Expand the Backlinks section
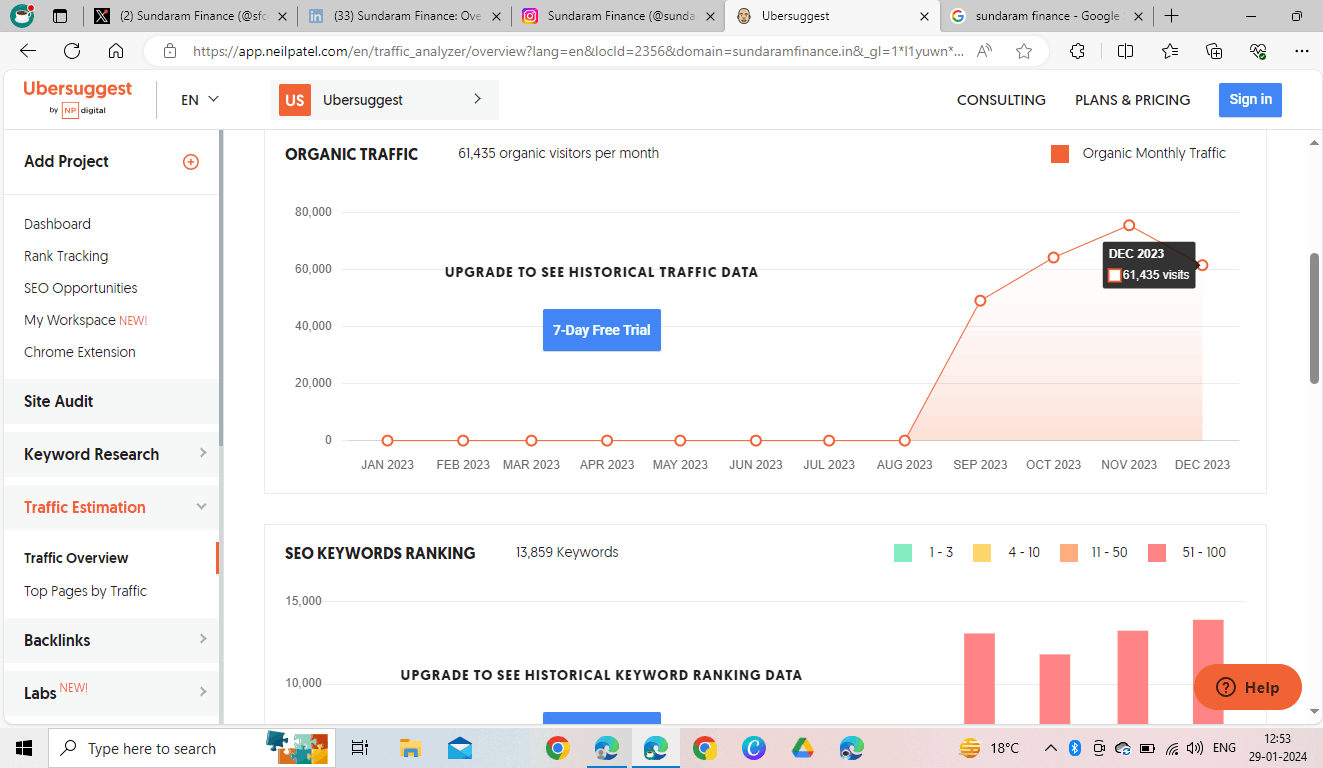Viewport: 1323px width, 768px height. point(111,640)
